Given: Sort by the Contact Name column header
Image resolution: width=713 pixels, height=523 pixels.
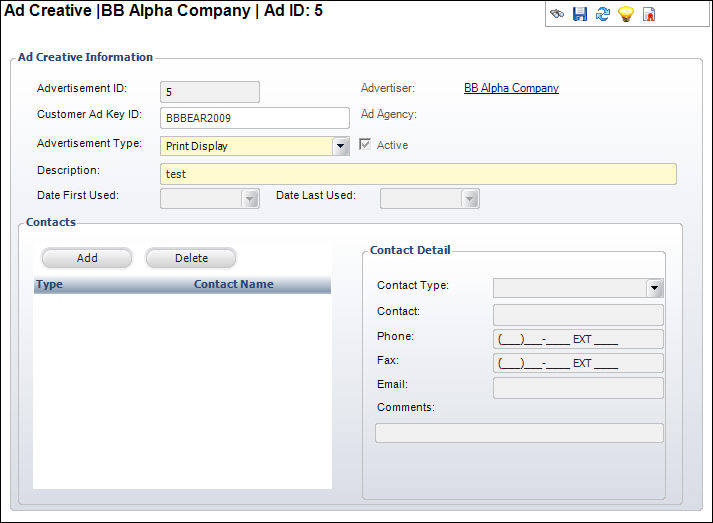Looking at the screenshot, I should (233, 284).
